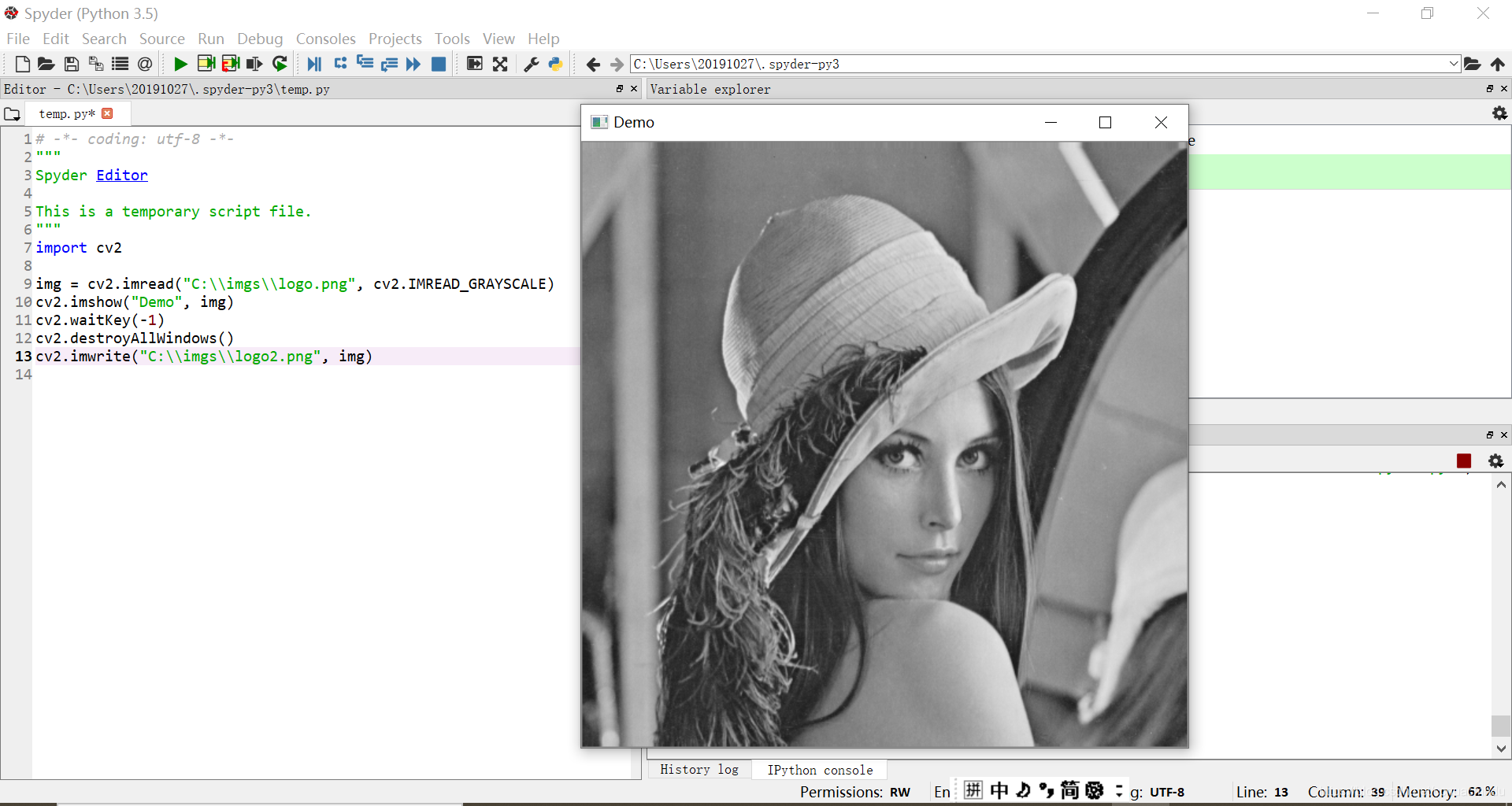This screenshot has height=806, width=1512.
Task: Open the Help menu
Action: [x=543, y=39]
